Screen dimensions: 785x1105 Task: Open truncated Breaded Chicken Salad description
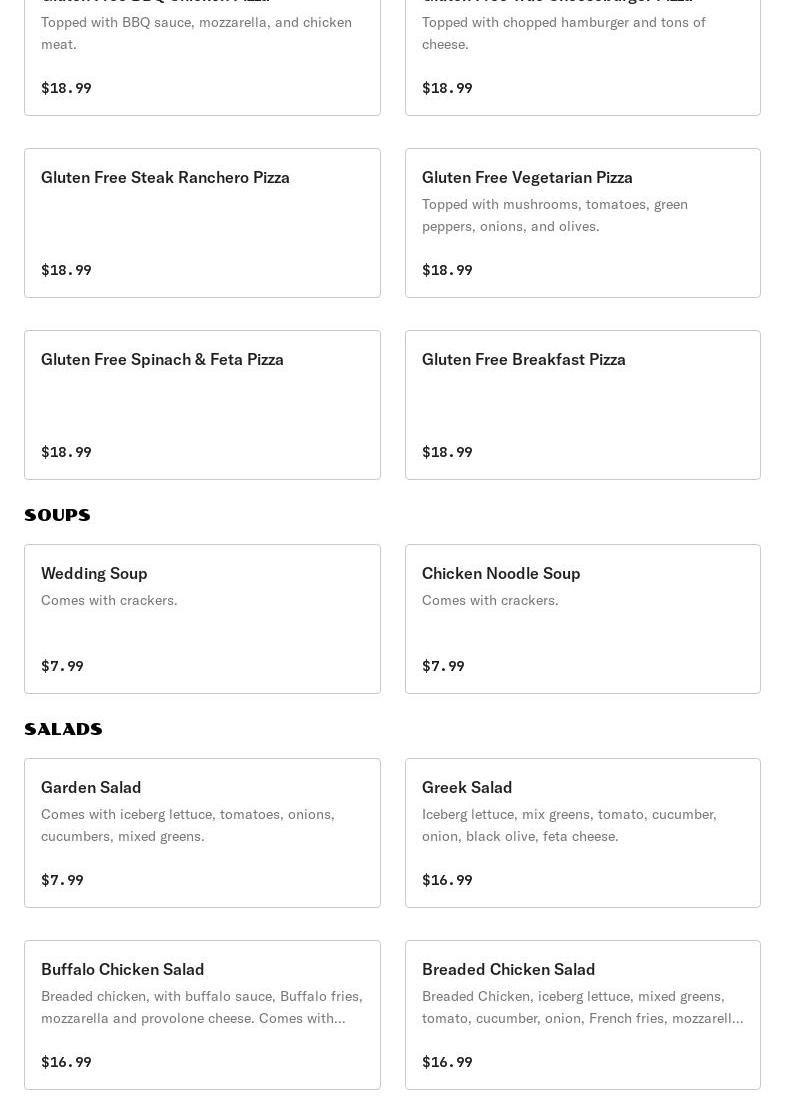582,1007
